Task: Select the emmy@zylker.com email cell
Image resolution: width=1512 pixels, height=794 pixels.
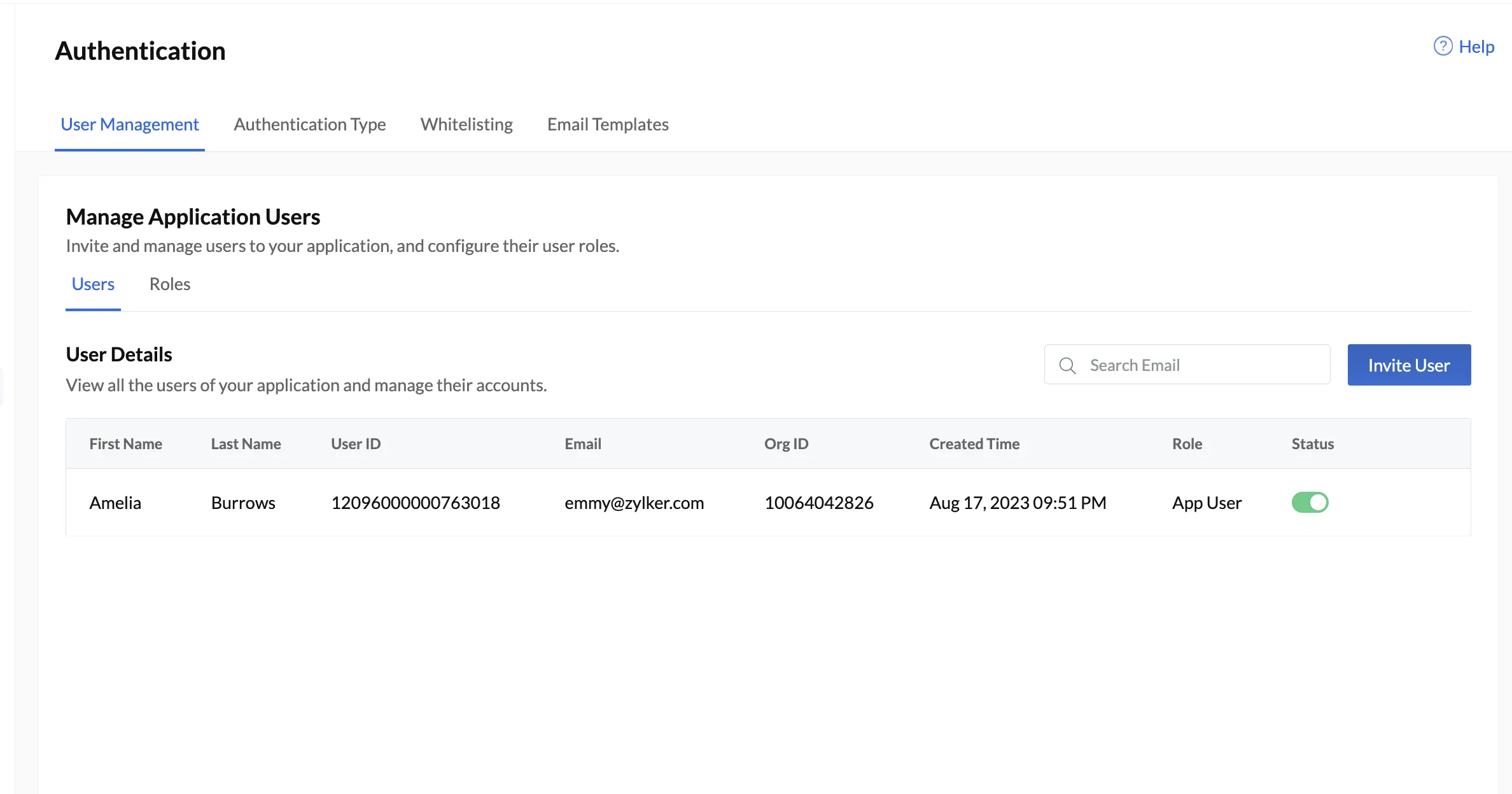Action: (x=634, y=503)
